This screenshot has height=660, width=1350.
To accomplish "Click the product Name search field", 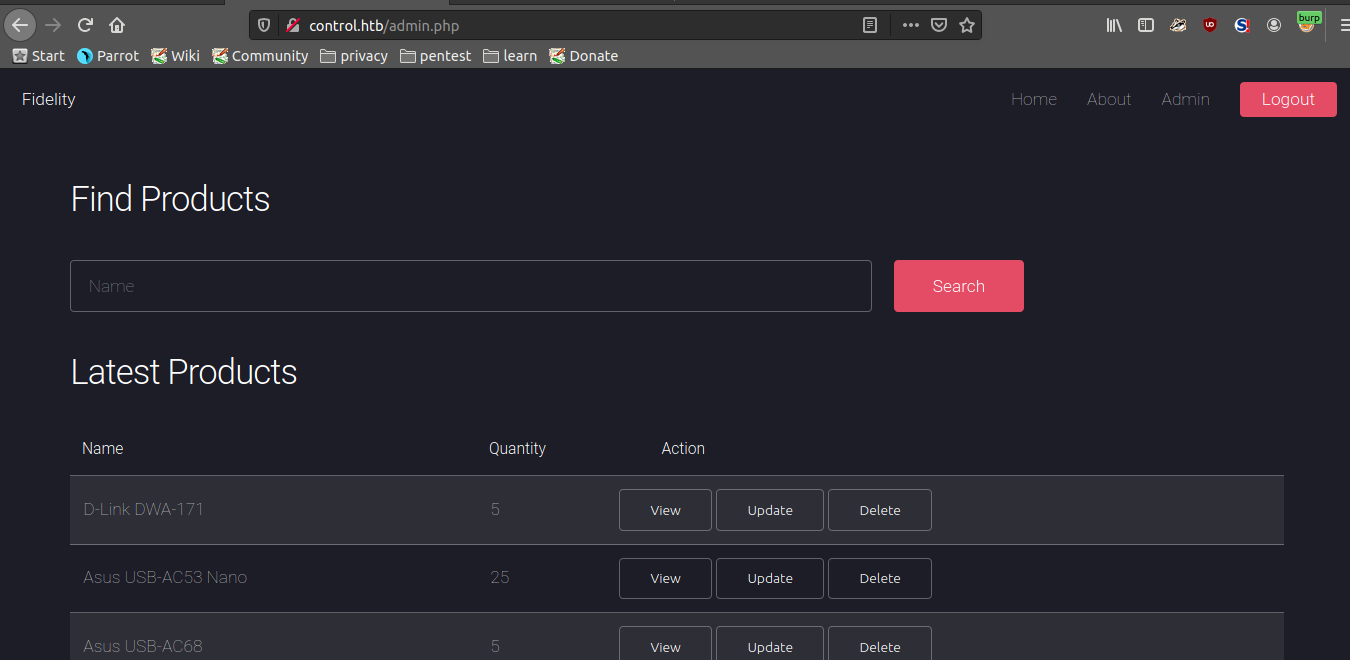I will tap(470, 286).
